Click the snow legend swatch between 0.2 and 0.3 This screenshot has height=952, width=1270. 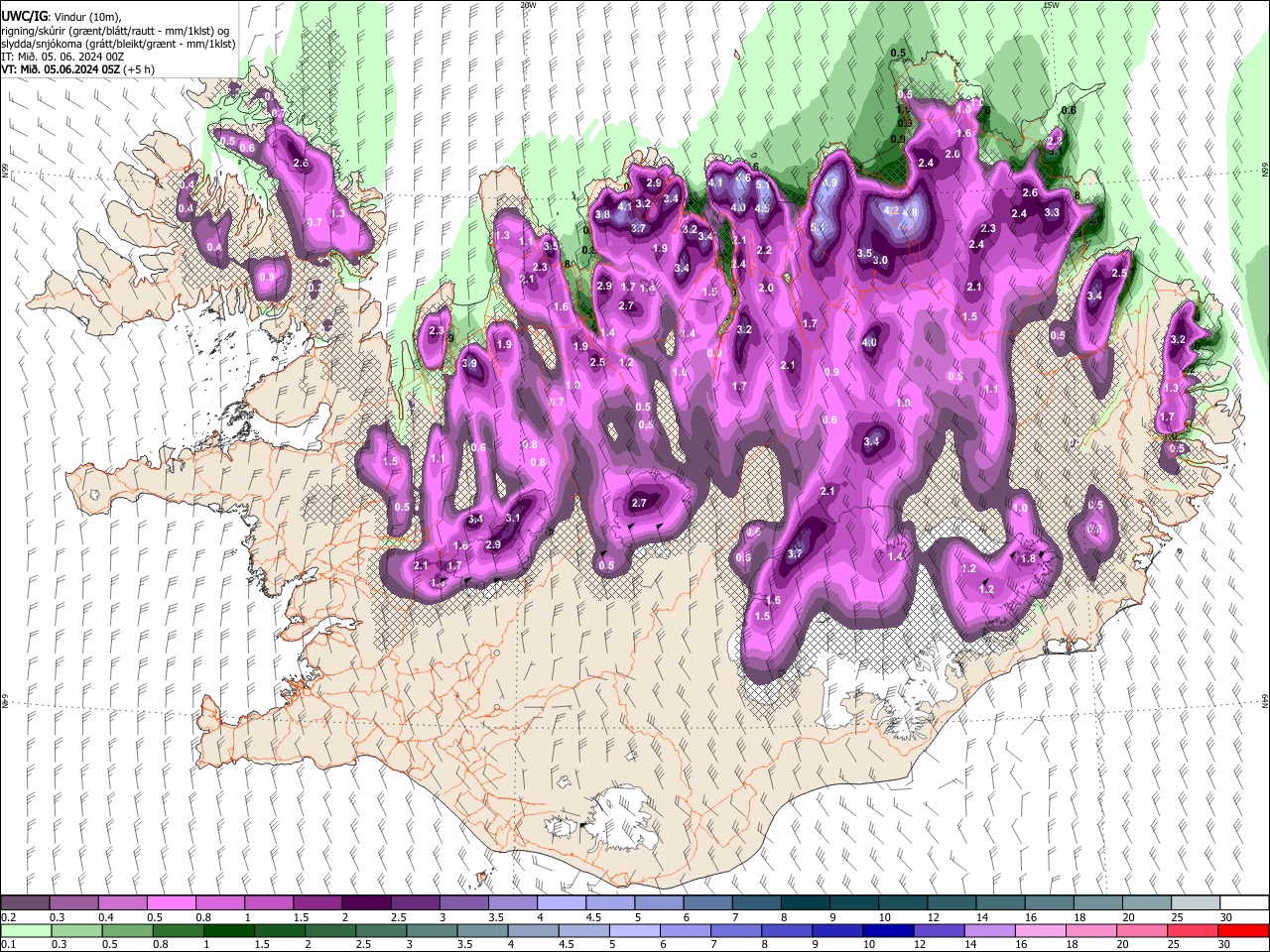(25, 903)
